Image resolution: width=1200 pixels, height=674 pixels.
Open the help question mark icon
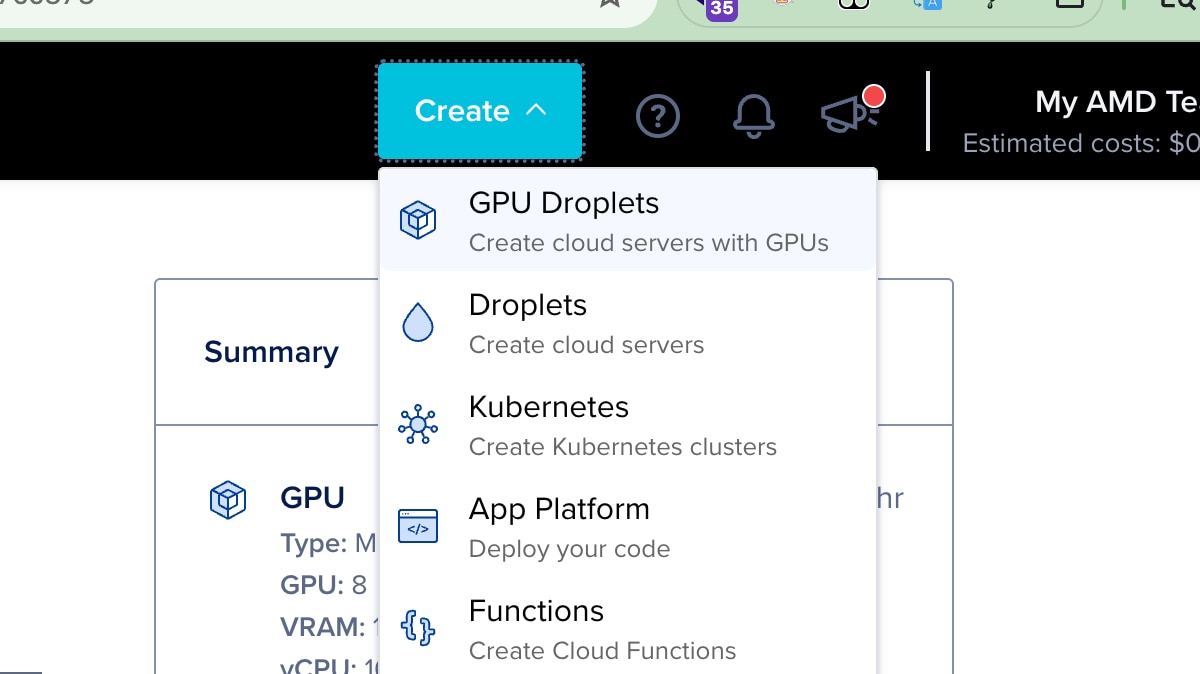click(x=657, y=116)
